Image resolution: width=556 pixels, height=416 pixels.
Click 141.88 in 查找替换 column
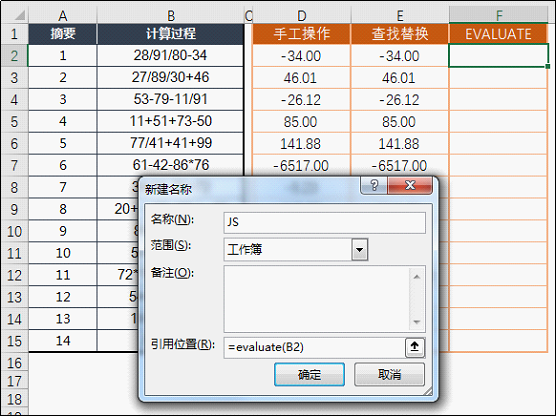pos(400,144)
